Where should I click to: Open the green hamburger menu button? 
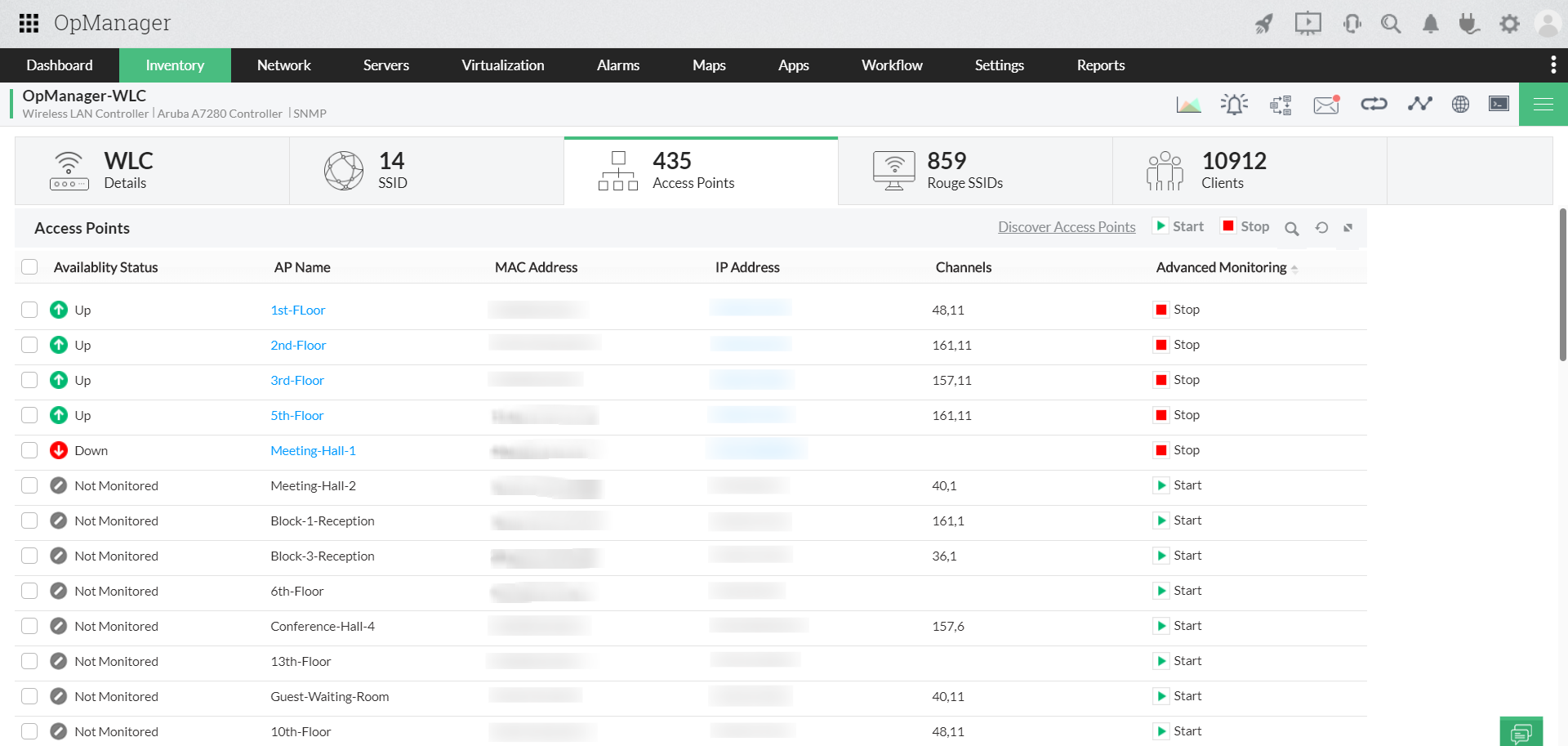click(1543, 104)
